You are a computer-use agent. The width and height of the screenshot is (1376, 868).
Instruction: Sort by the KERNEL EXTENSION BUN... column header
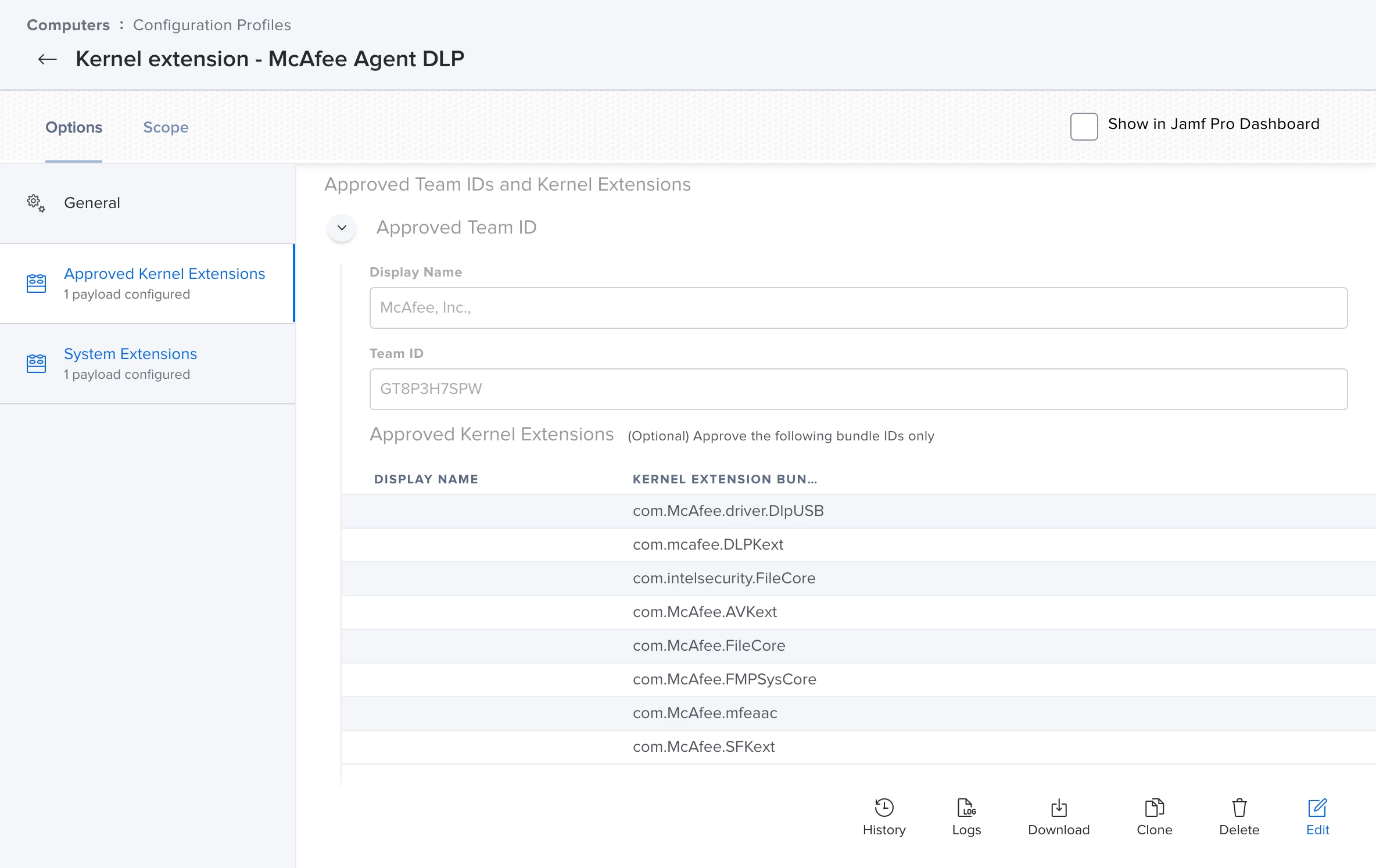[x=725, y=479]
